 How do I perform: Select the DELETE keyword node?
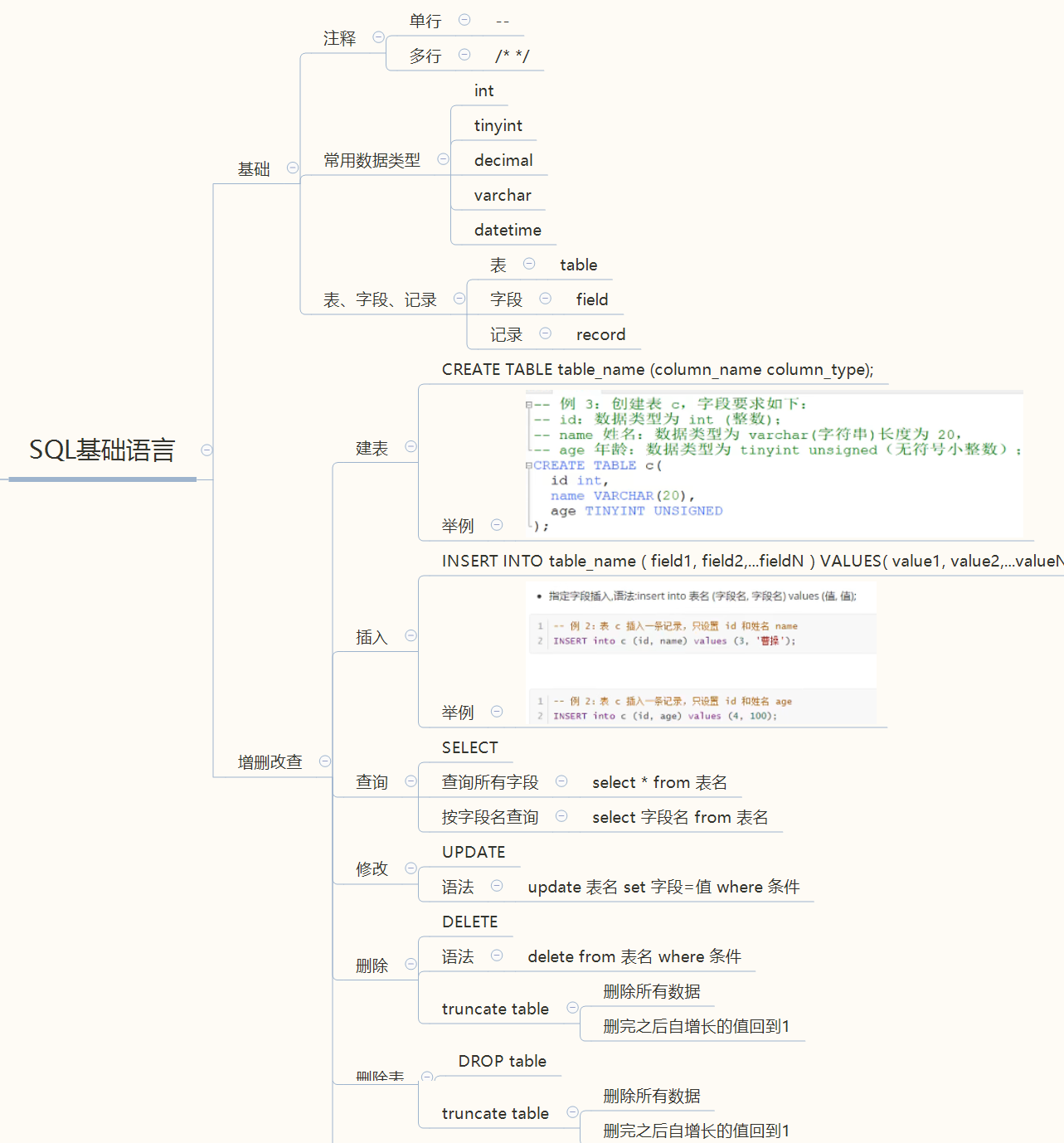point(470,922)
